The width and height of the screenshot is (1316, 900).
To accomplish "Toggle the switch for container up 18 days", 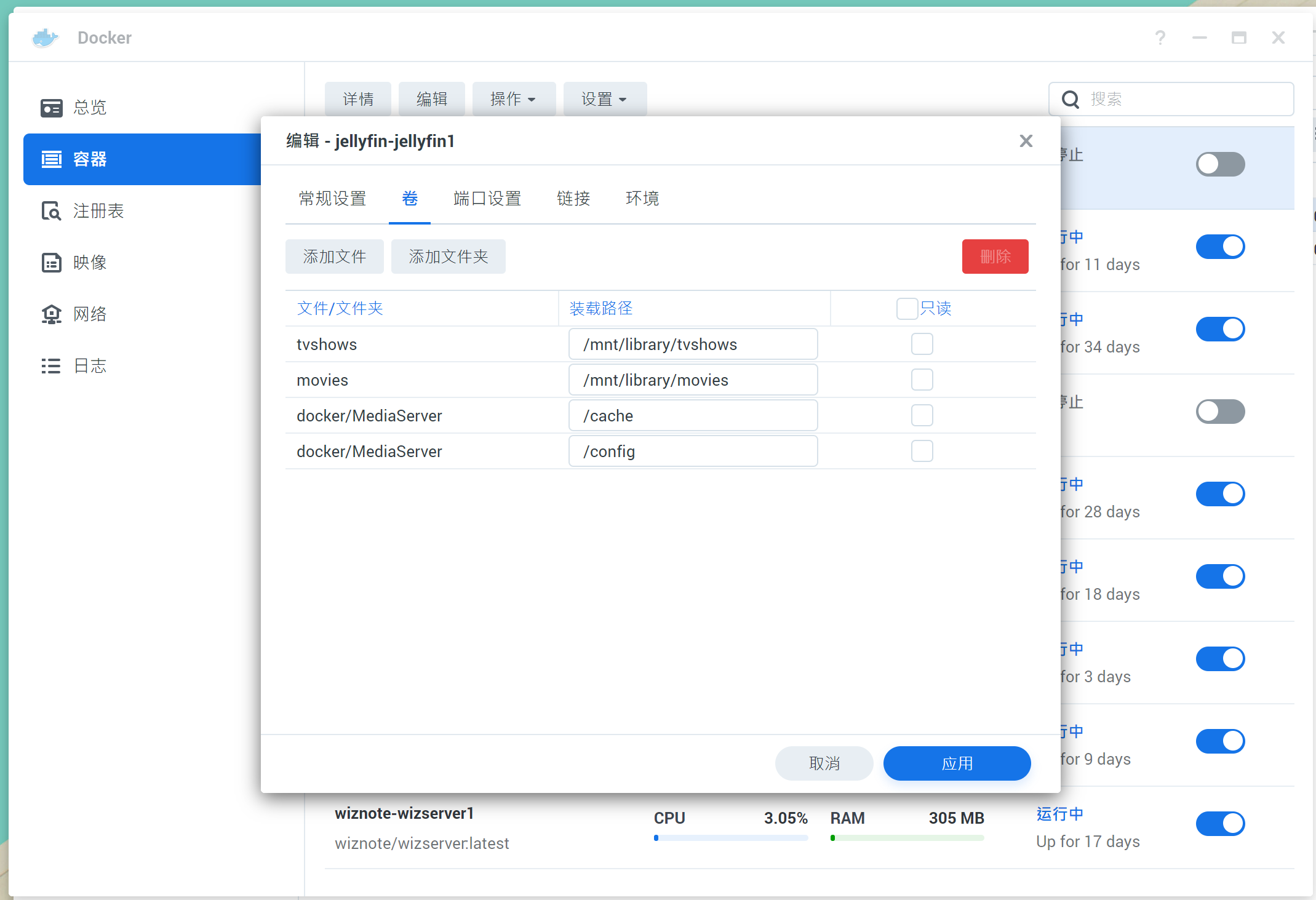I will (1220, 576).
